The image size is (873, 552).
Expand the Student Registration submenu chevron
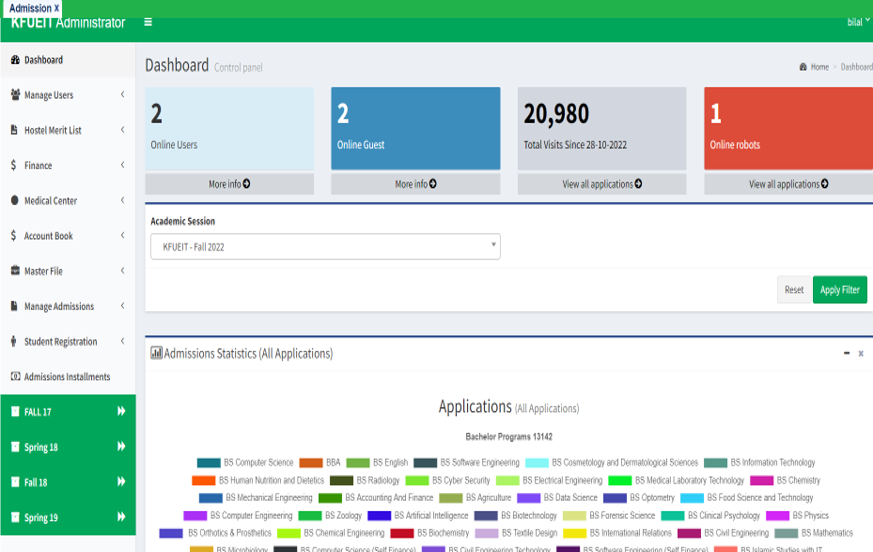tap(122, 340)
